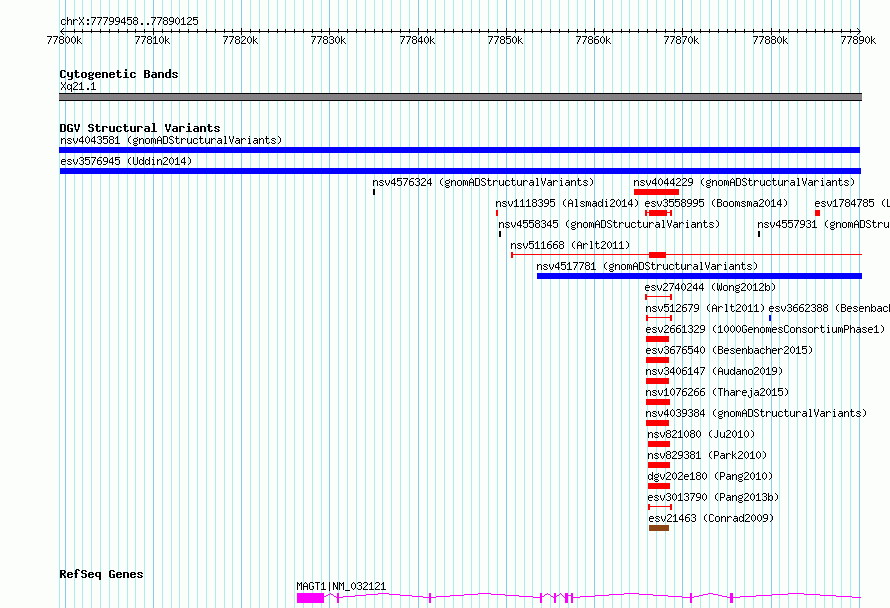Click esv2740244 (Wong2012b) label
This screenshot has width=890, height=608.
point(710,287)
